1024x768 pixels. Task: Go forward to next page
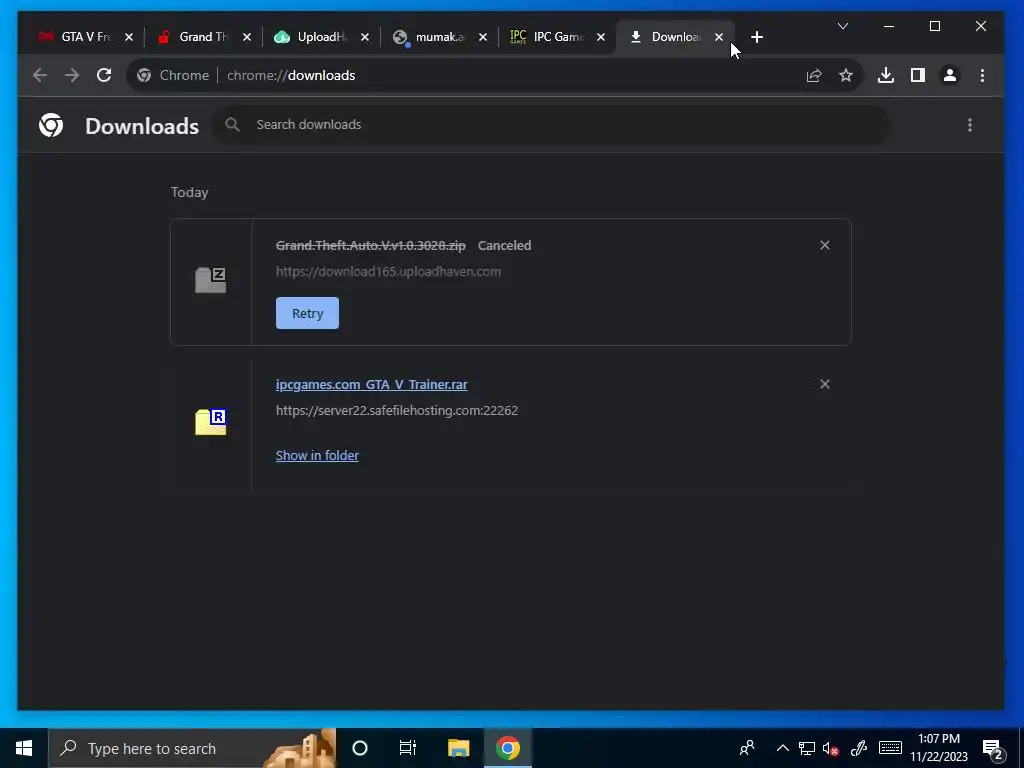(x=72, y=75)
